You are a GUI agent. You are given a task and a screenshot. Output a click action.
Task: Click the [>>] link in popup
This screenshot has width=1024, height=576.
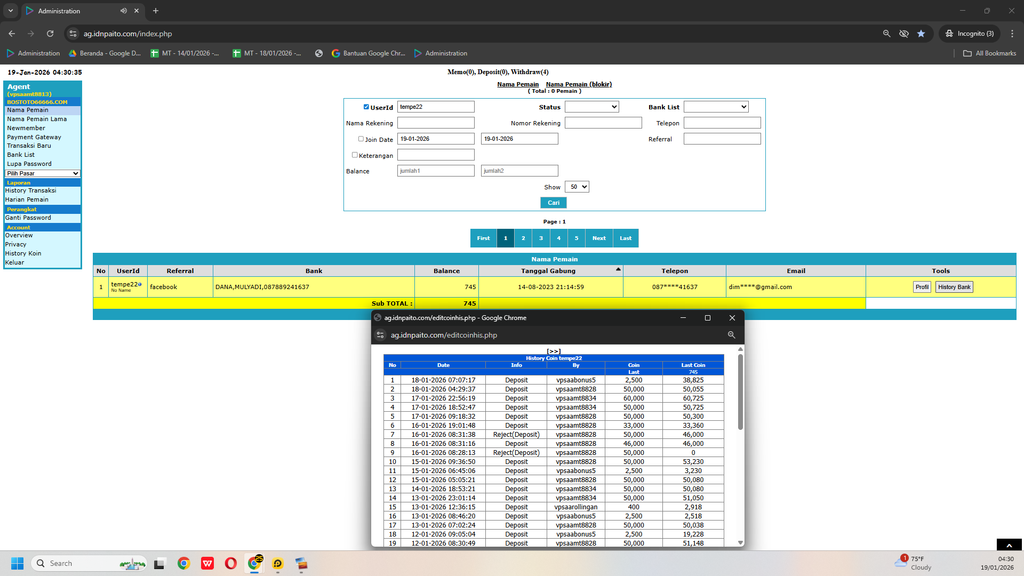(553, 351)
